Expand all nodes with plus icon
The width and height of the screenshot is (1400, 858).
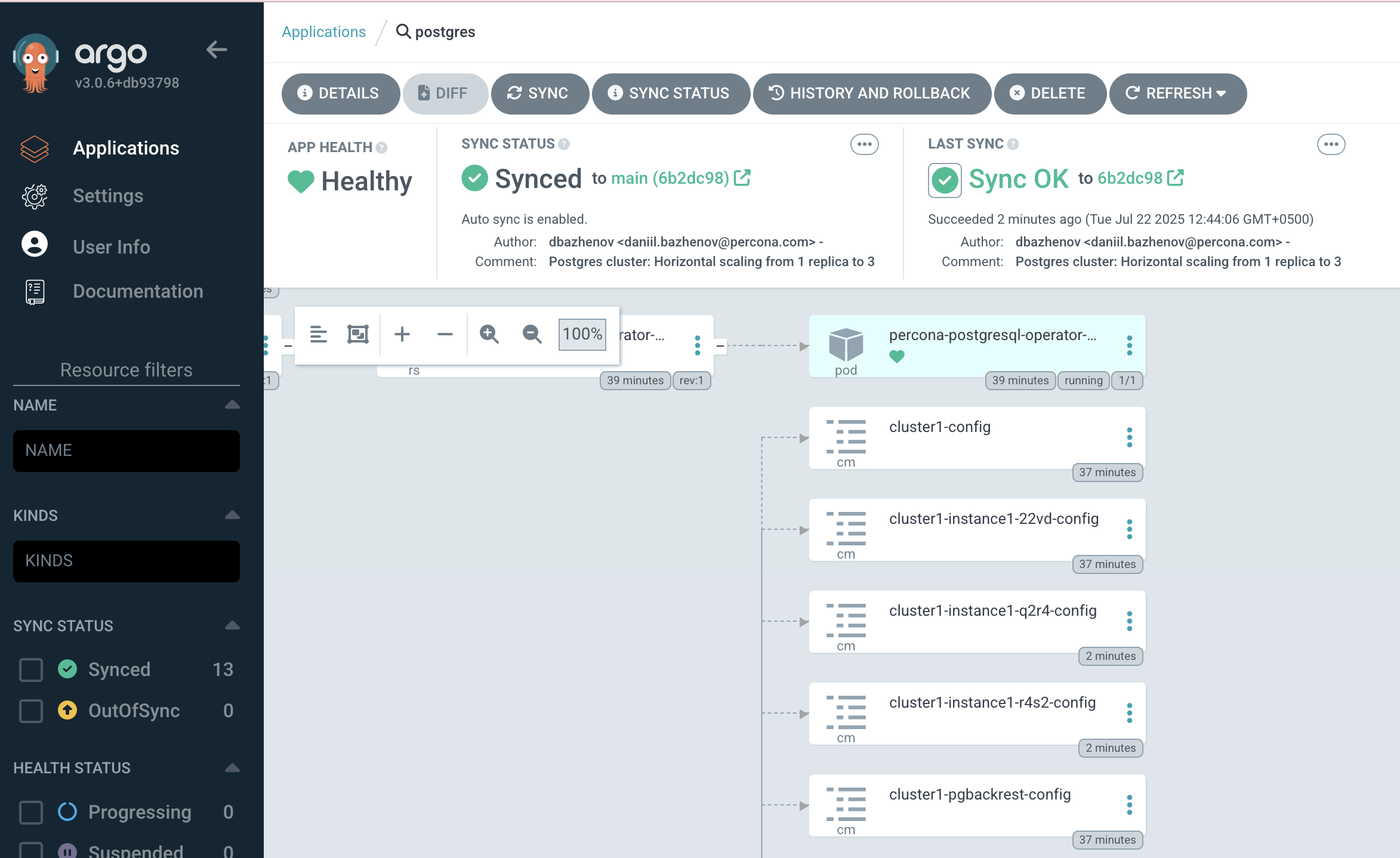[402, 334]
